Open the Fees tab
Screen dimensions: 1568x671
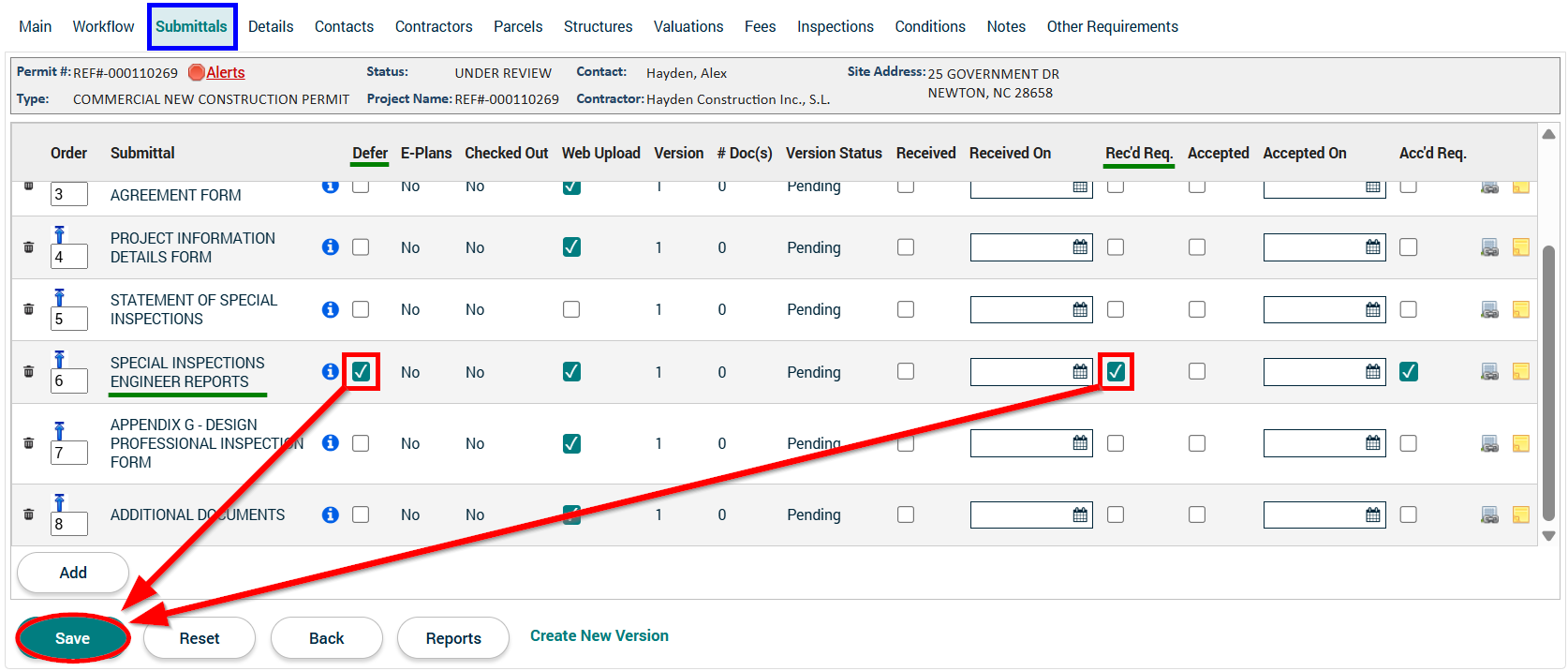pos(760,26)
